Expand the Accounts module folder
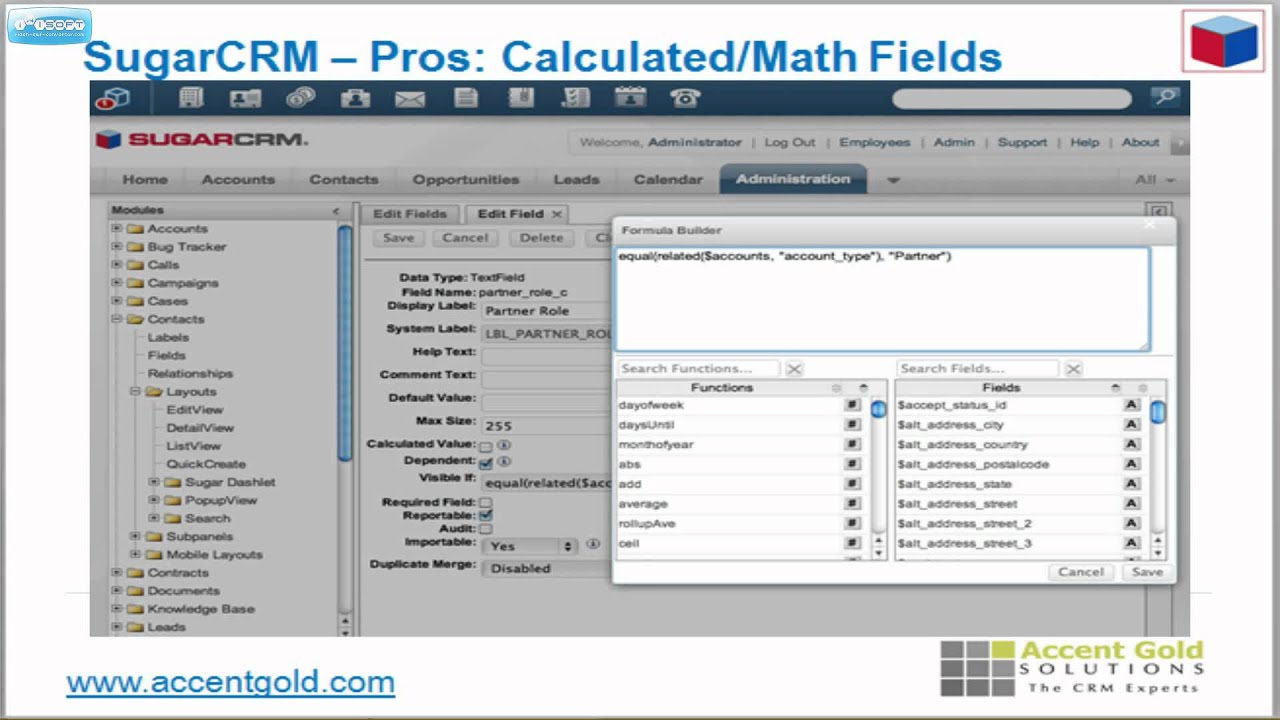Image resolution: width=1280 pixels, height=720 pixels. pos(117,229)
